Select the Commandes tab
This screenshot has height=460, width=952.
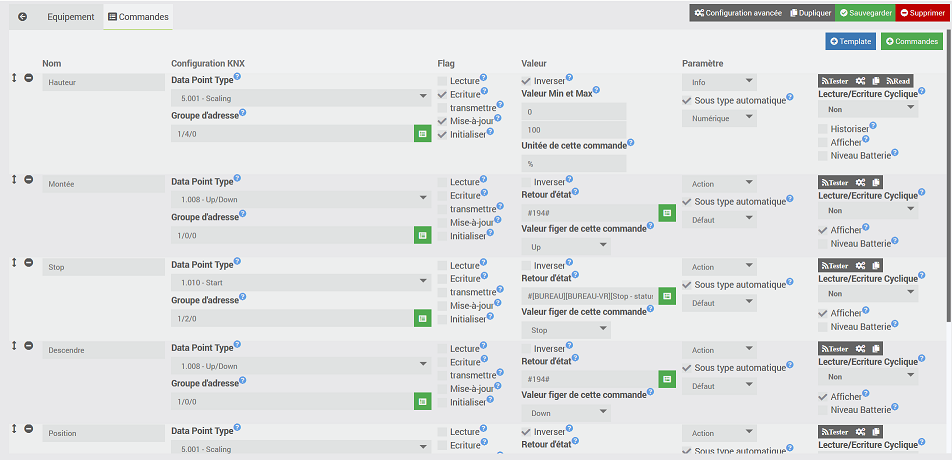[138, 17]
